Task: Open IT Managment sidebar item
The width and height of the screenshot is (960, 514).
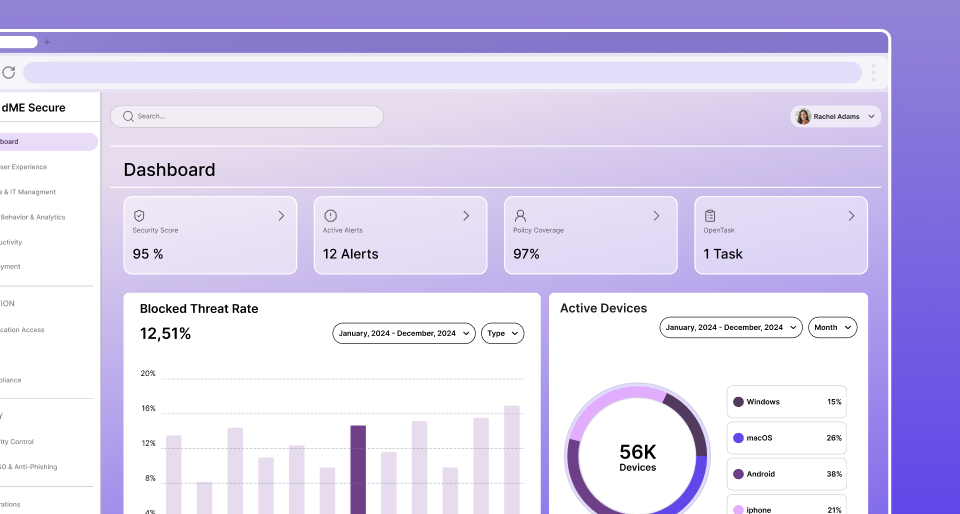Action: 28,192
